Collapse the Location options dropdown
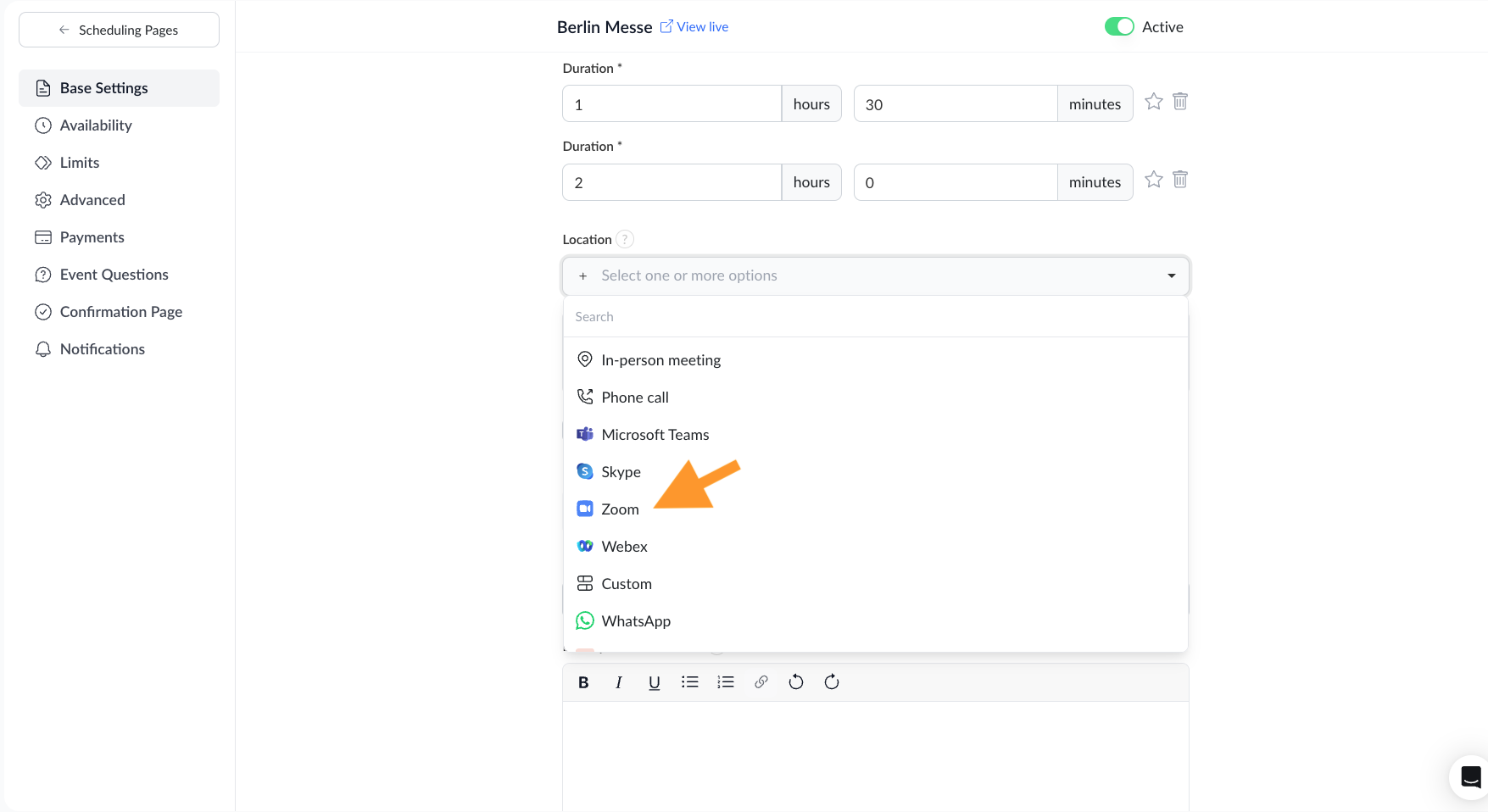1488x812 pixels. tap(875, 275)
